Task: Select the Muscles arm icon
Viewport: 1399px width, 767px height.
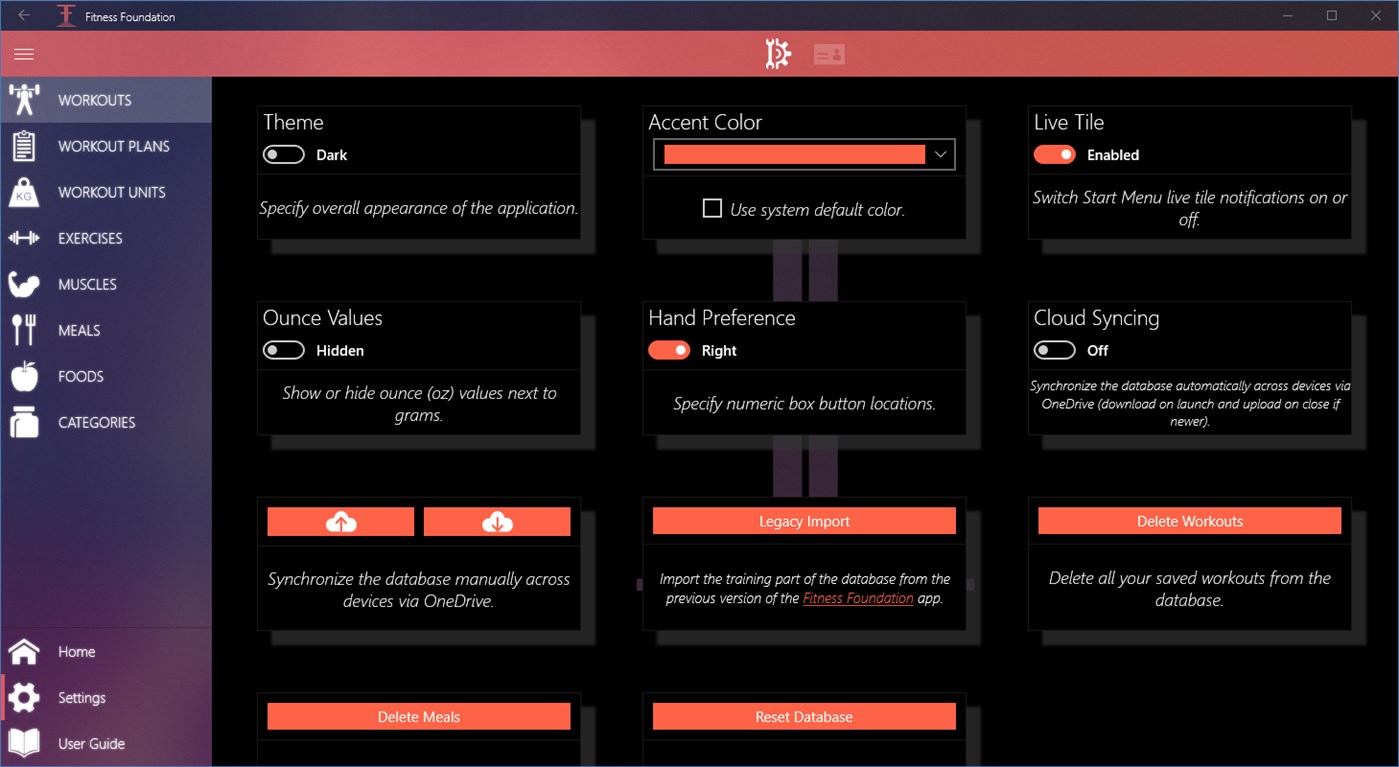Action: [x=22, y=284]
